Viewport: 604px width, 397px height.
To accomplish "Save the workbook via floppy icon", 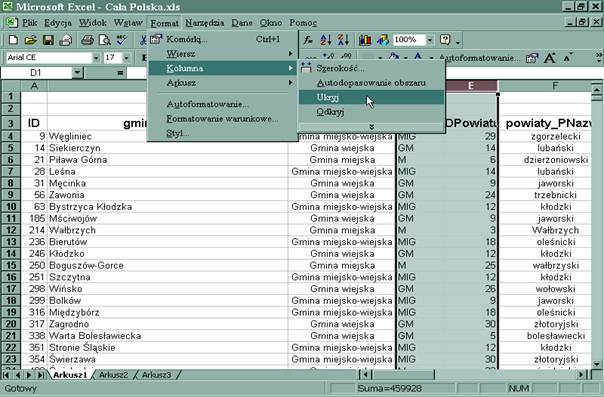I will click(x=48, y=40).
